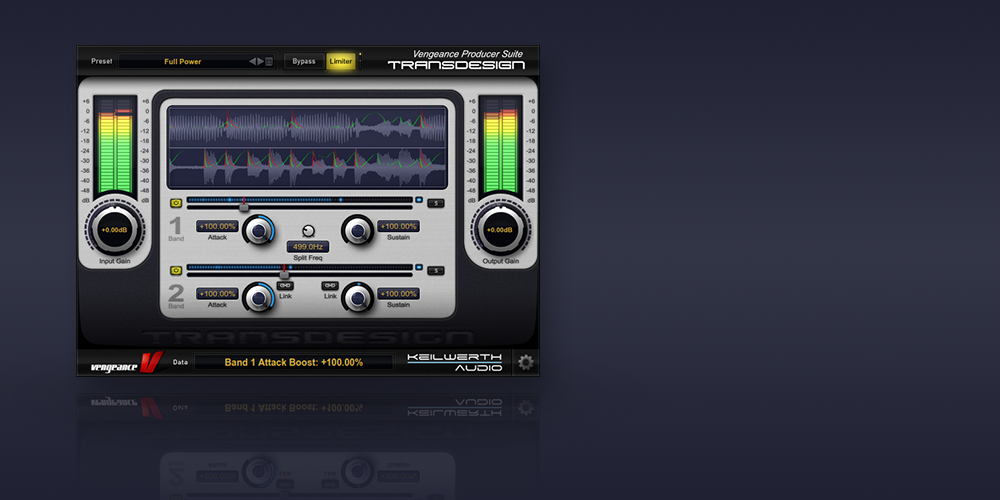Click the Band 2 Attack knob
The height and width of the screenshot is (500, 1000).
(x=258, y=298)
